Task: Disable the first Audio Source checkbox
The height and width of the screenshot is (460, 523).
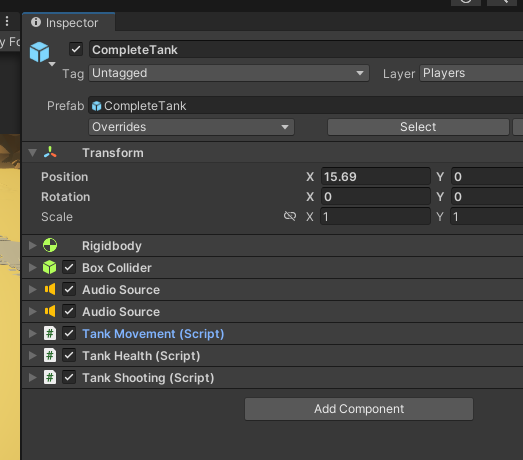Action: tap(69, 290)
